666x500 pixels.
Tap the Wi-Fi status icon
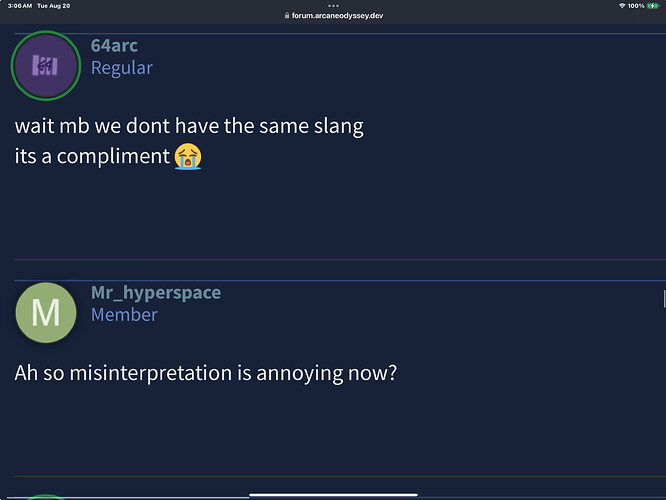[x=622, y=6]
